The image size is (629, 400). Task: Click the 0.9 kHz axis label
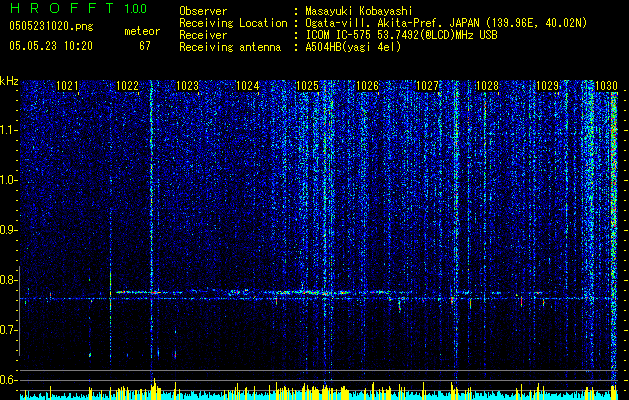point(9,230)
